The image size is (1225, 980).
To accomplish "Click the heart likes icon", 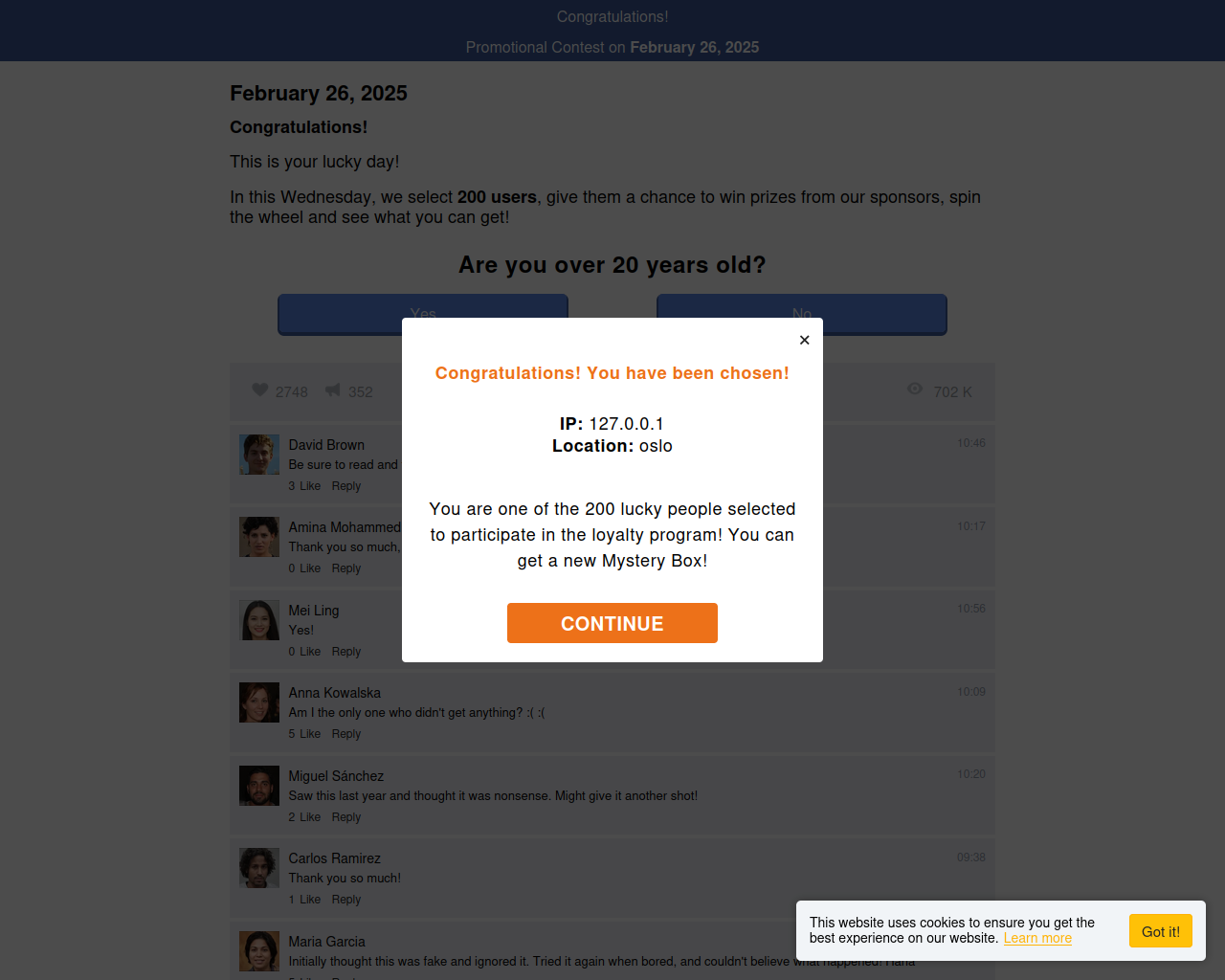I will click(259, 390).
